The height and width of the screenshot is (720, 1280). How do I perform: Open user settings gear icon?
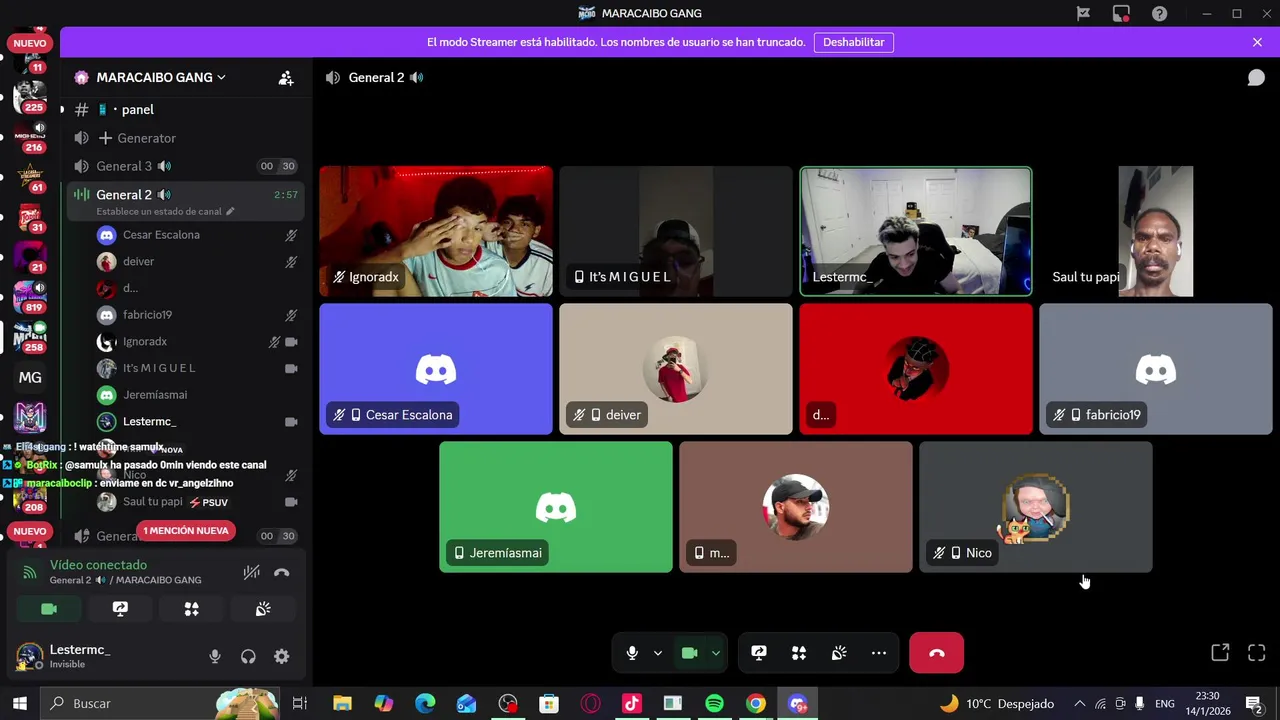[x=282, y=657]
